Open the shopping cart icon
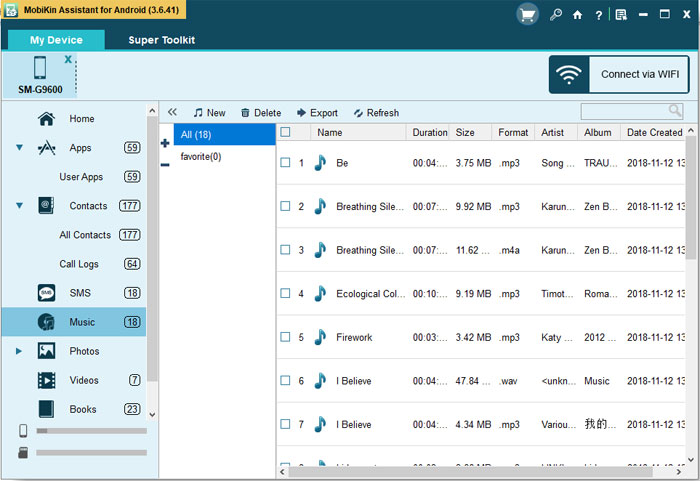 point(527,15)
